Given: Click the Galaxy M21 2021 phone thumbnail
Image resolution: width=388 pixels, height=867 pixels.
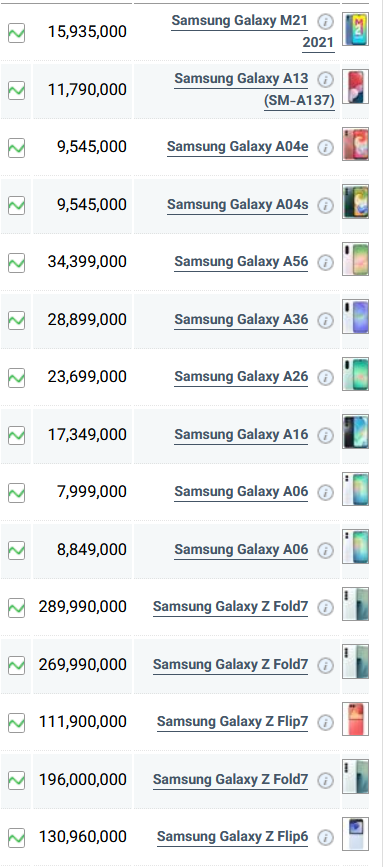Looking at the screenshot, I should click(355, 29).
